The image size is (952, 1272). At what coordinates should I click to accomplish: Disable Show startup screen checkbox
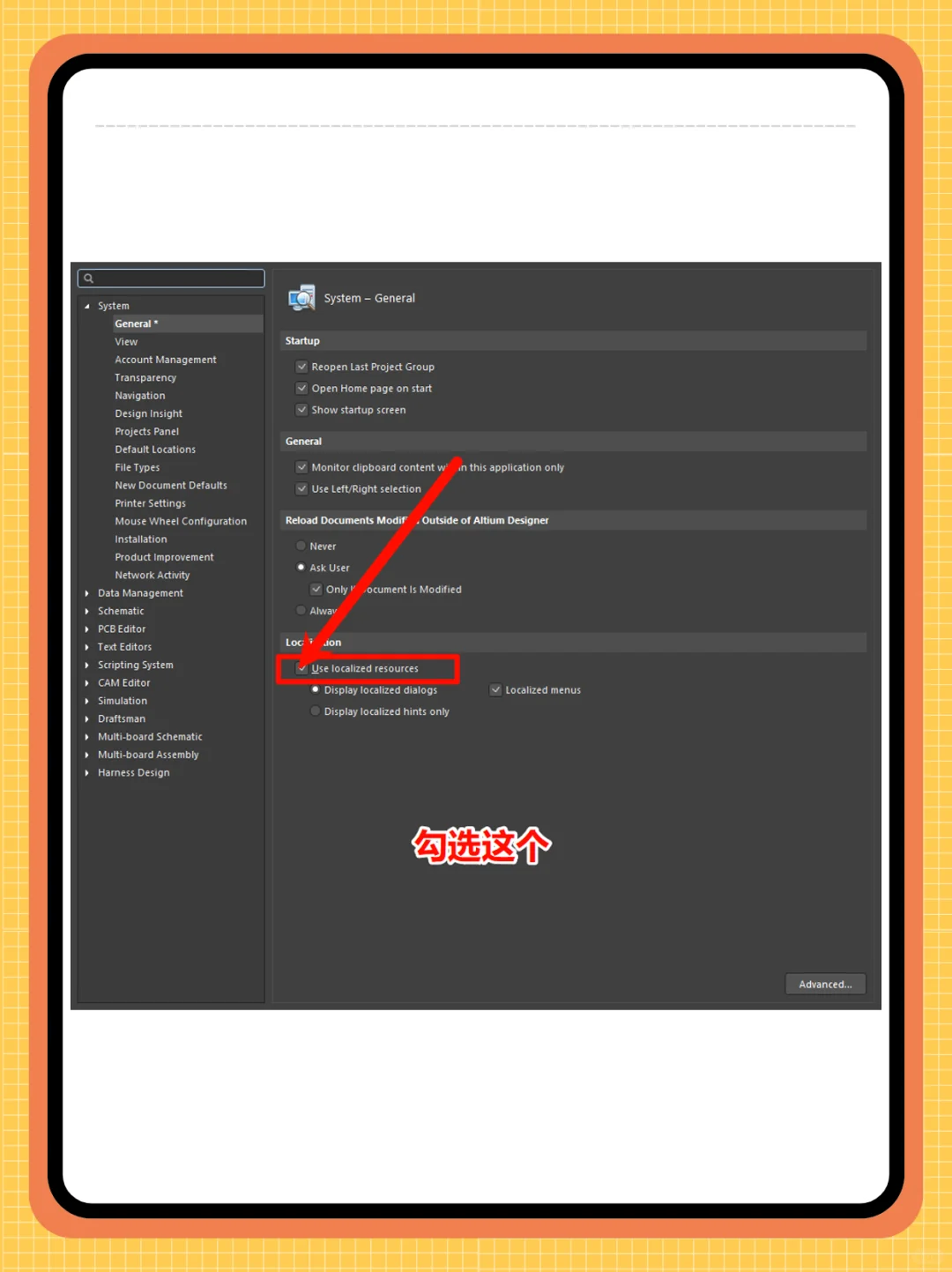pyautogui.click(x=301, y=410)
